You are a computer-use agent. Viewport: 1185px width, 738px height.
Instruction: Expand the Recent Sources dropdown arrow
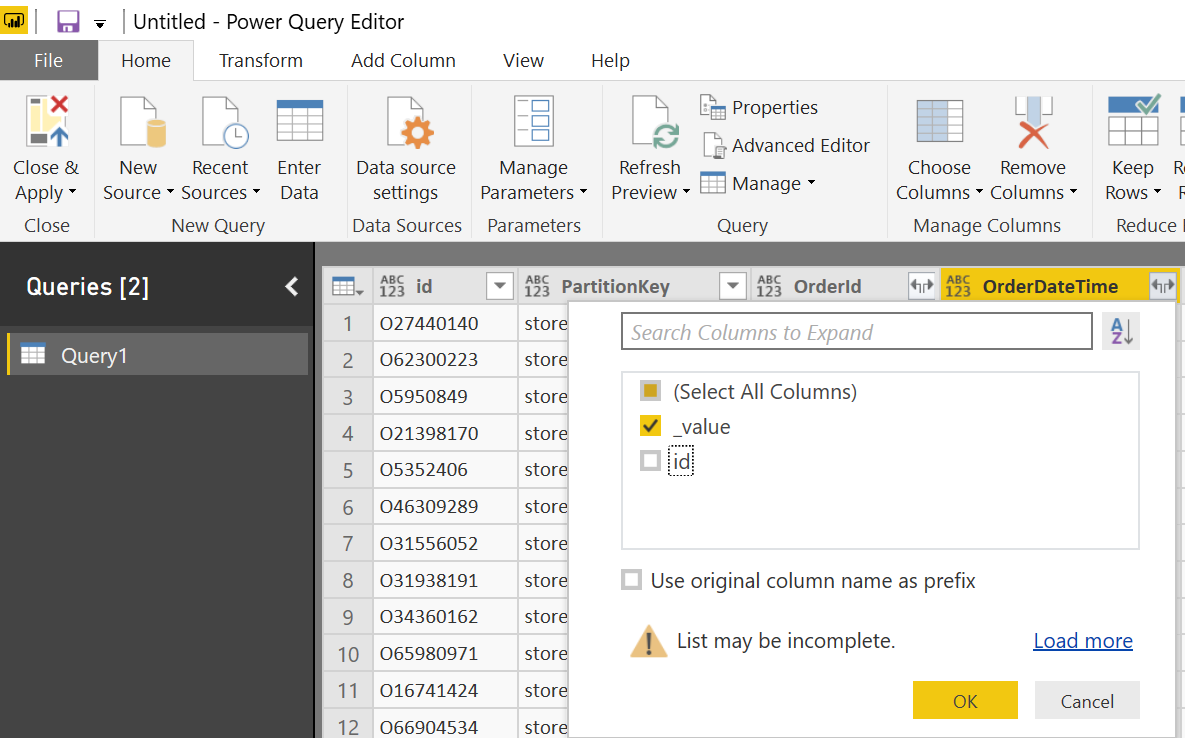[x=256, y=193]
